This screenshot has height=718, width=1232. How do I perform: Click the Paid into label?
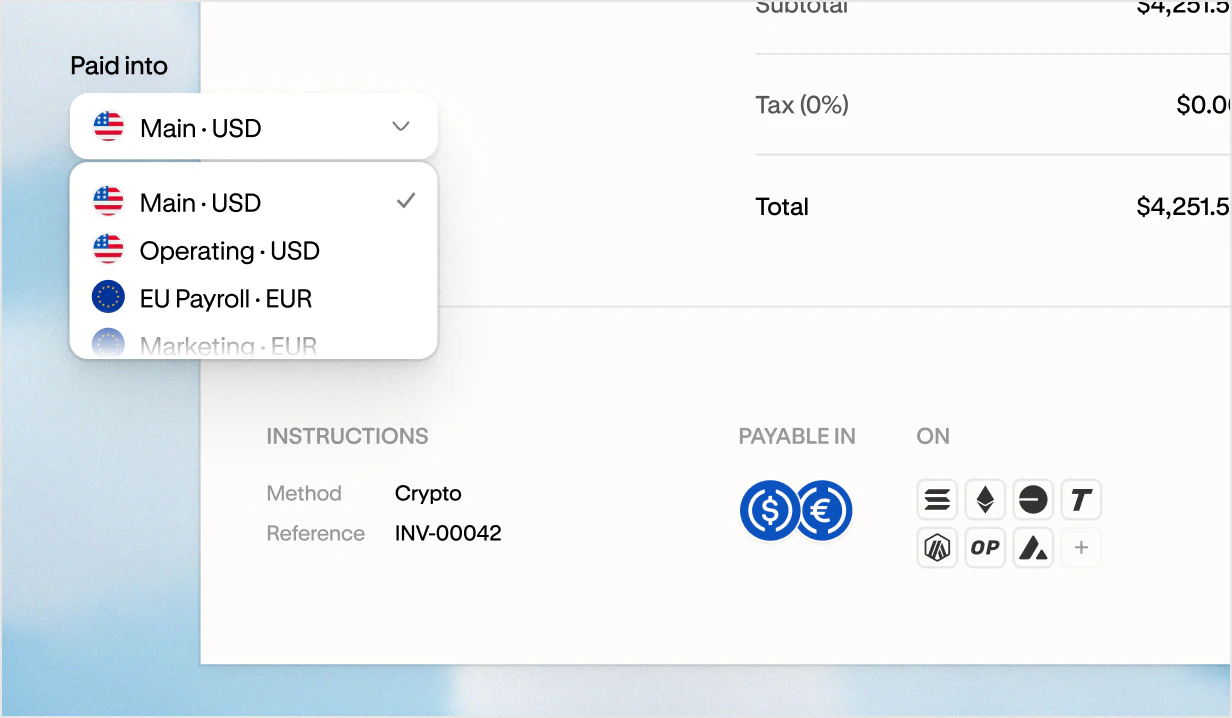coord(119,66)
